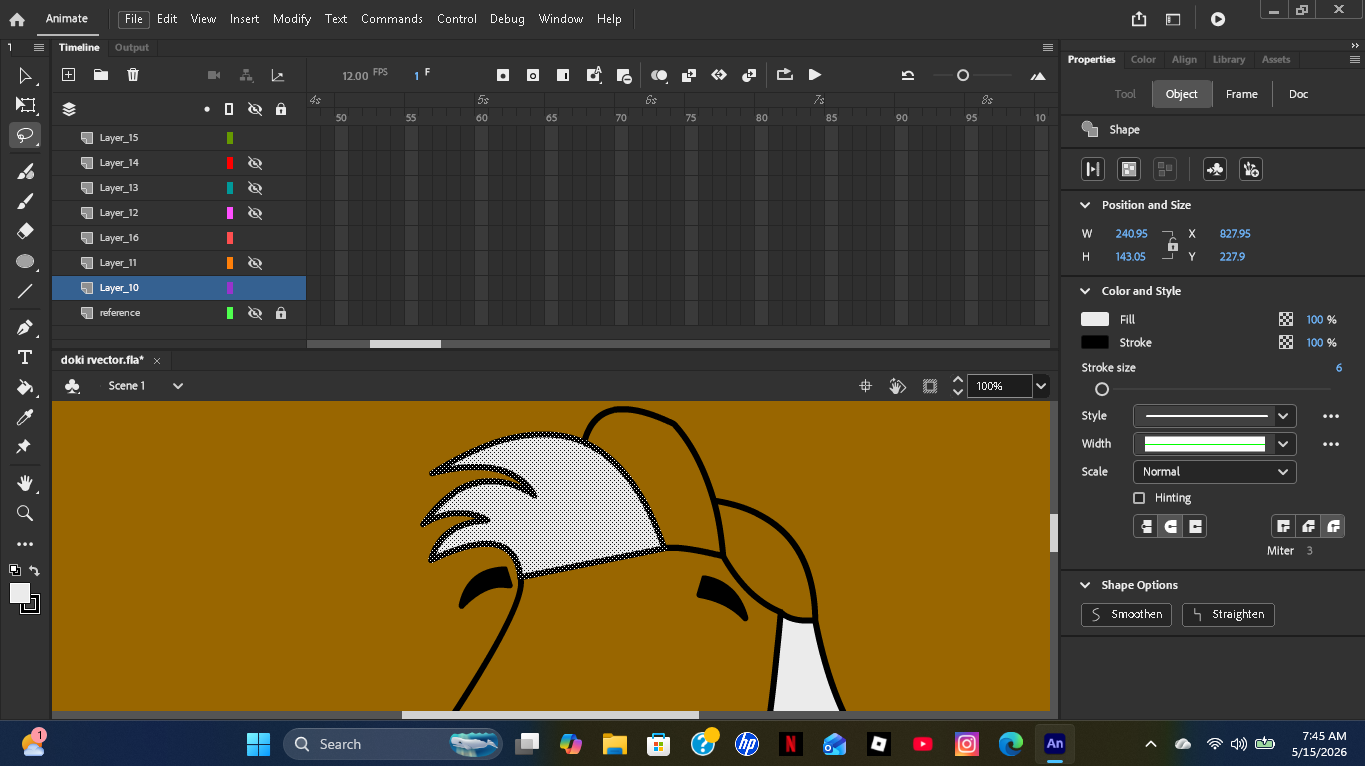Switch Properties to Frame
Viewport: 1365px width, 766px height.
1242,94
